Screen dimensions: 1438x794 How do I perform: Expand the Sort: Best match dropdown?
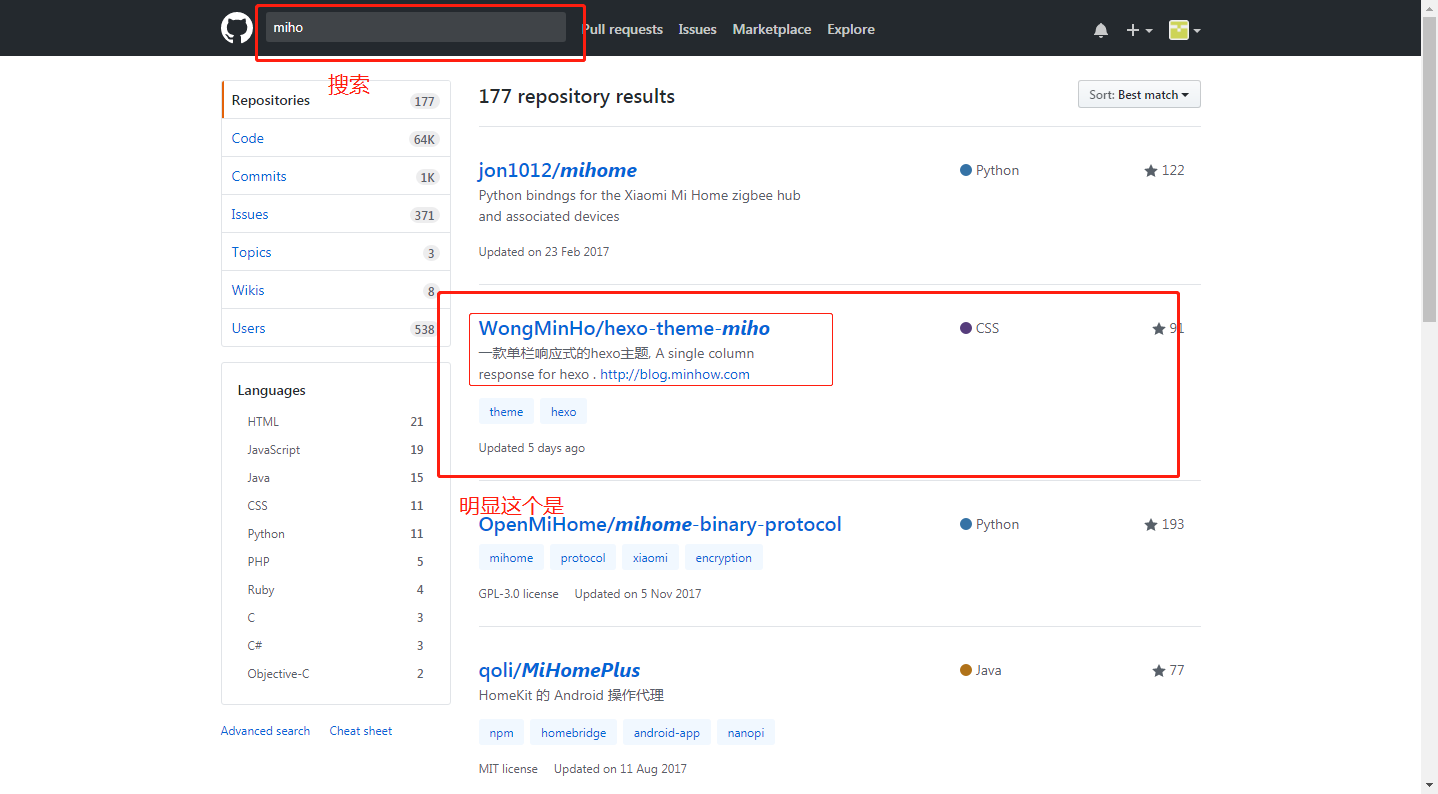1139,95
